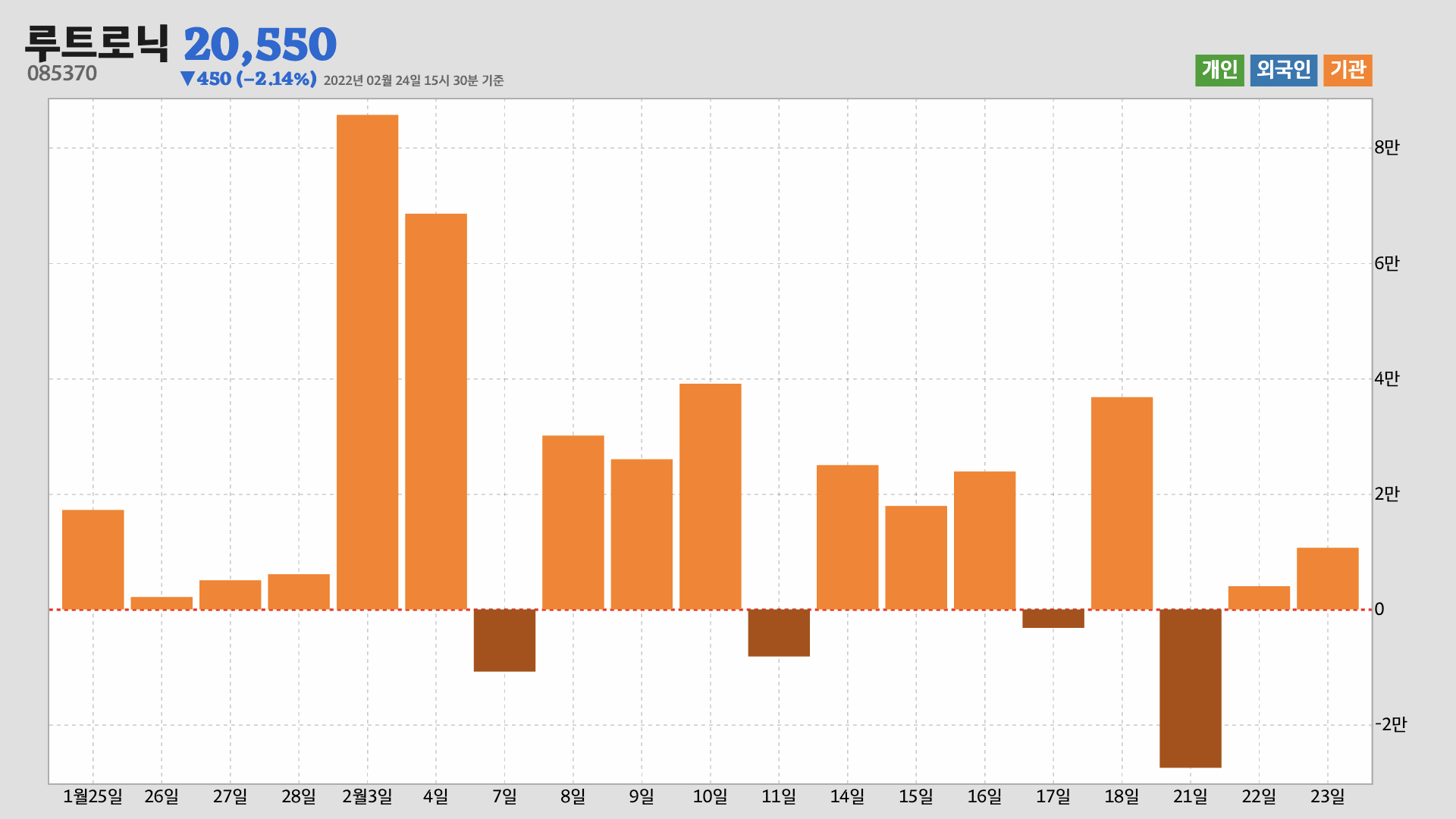This screenshot has width=1456, height=819.
Task: Select the 외국인 legend label
Action: 1283,71
